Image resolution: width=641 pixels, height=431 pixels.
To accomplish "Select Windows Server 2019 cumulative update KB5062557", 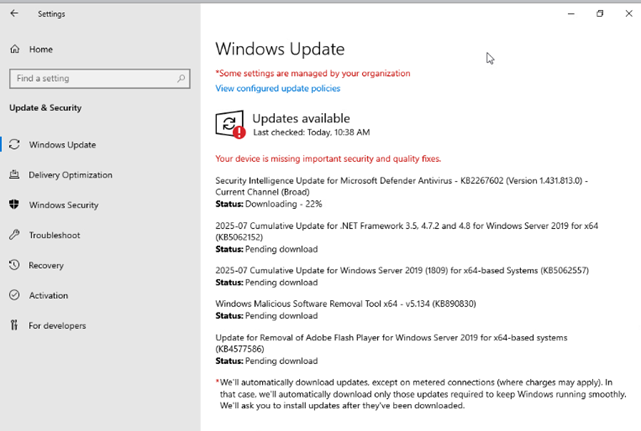I will pyautogui.click(x=402, y=270).
